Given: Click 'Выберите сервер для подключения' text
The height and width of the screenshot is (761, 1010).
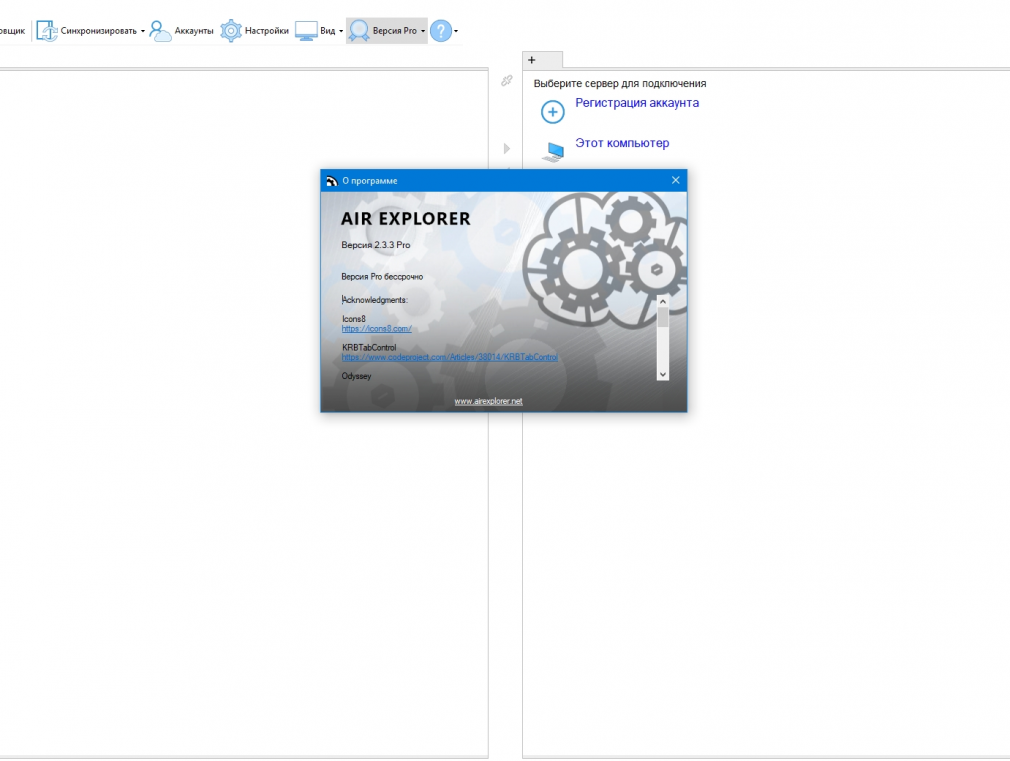Looking at the screenshot, I should click(620, 83).
